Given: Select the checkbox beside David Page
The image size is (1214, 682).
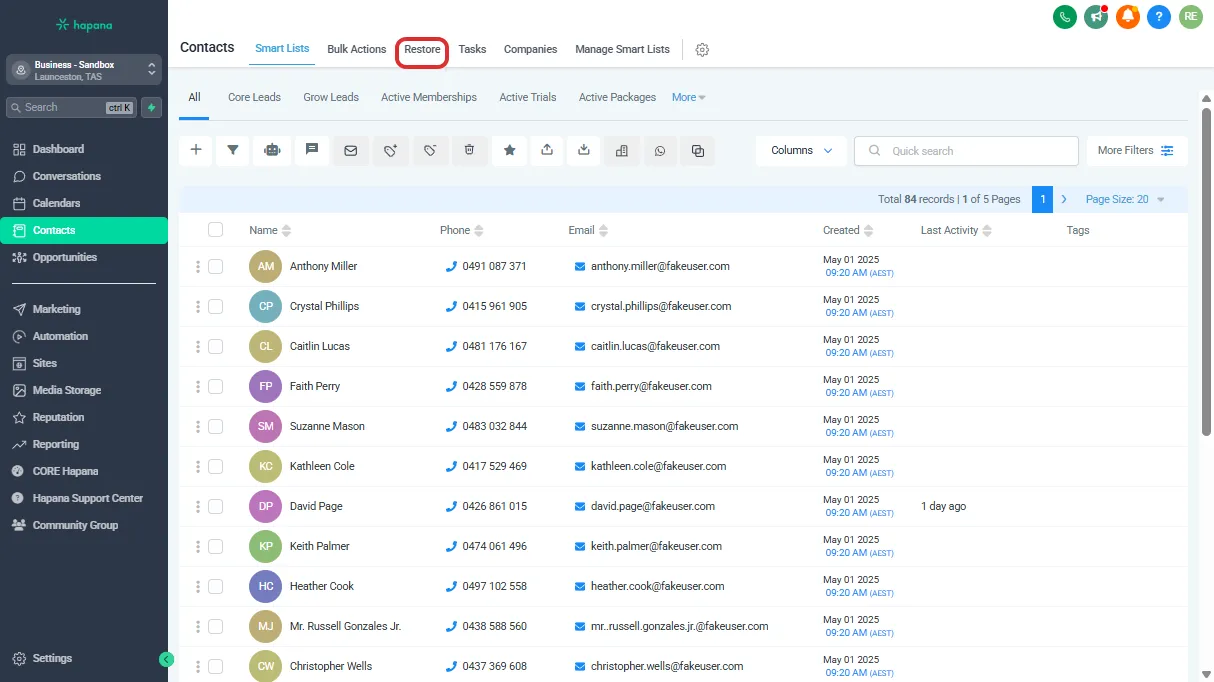Looking at the screenshot, I should click(215, 506).
